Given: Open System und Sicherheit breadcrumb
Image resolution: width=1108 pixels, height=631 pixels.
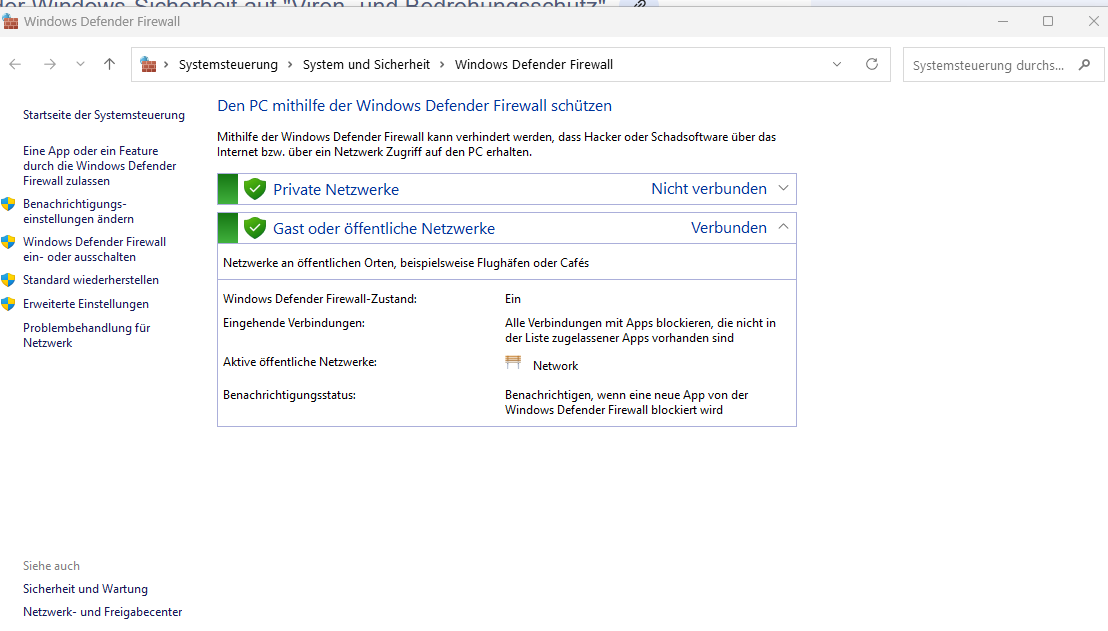Looking at the screenshot, I should point(366,64).
